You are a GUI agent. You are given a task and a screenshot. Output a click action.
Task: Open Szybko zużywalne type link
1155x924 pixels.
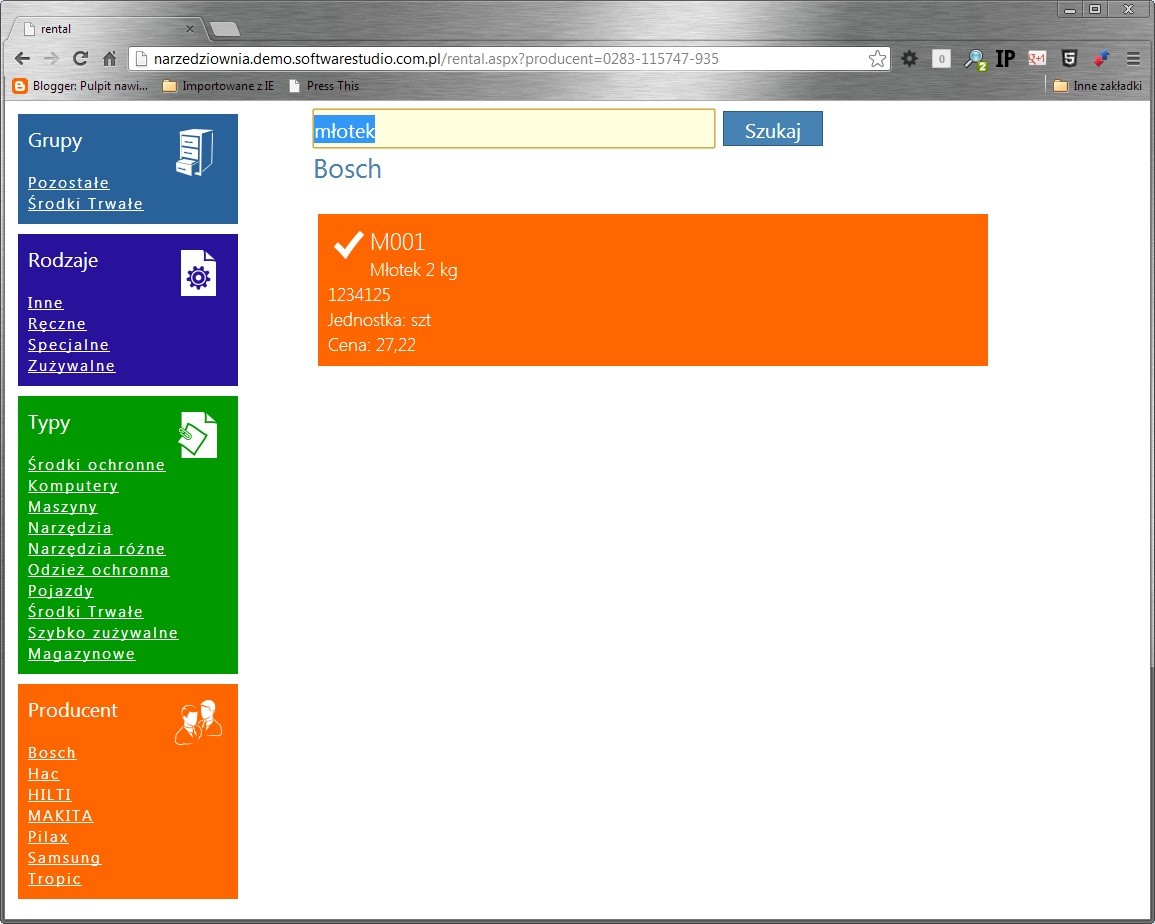pyautogui.click(x=103, y=633)
